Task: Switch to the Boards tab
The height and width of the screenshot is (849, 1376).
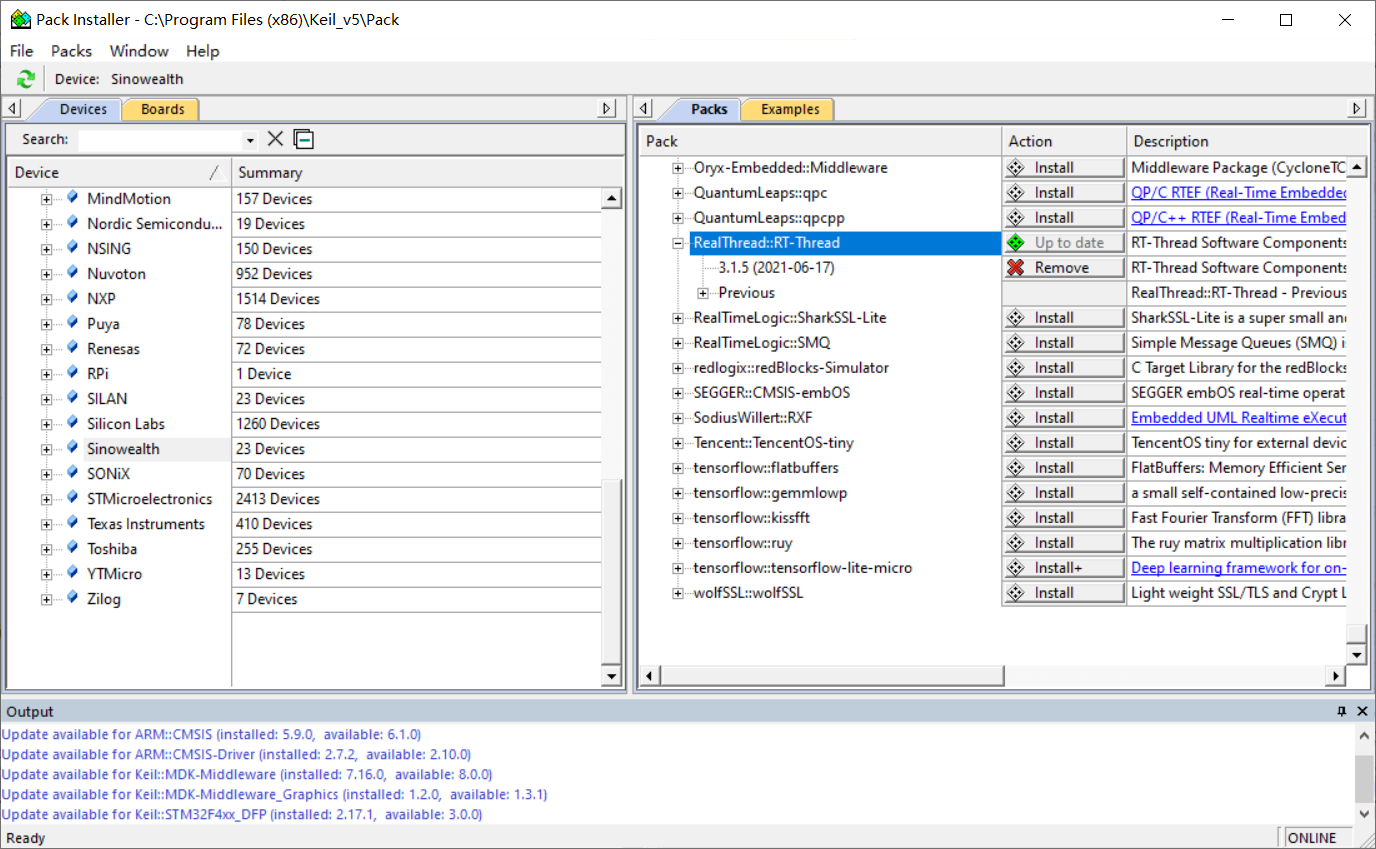Action: pyautogui.click(x=162, y=109)
